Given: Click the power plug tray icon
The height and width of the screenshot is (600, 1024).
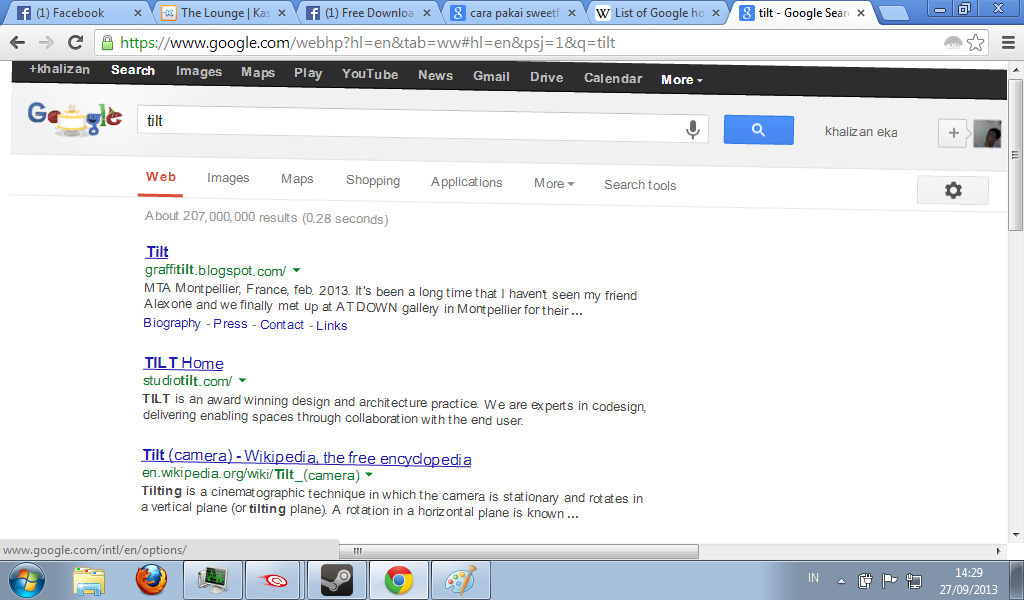Looking at the screenshot, I should pos(865,580).
